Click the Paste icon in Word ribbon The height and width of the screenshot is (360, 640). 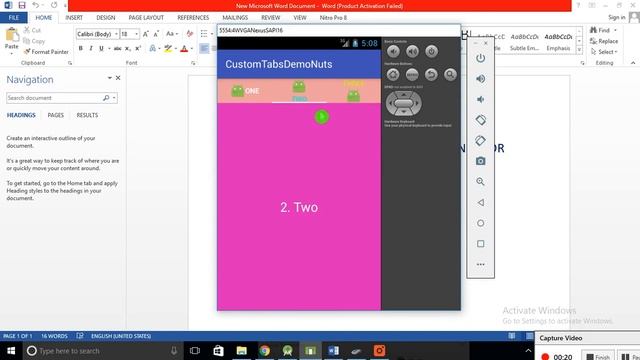[11, 36]
